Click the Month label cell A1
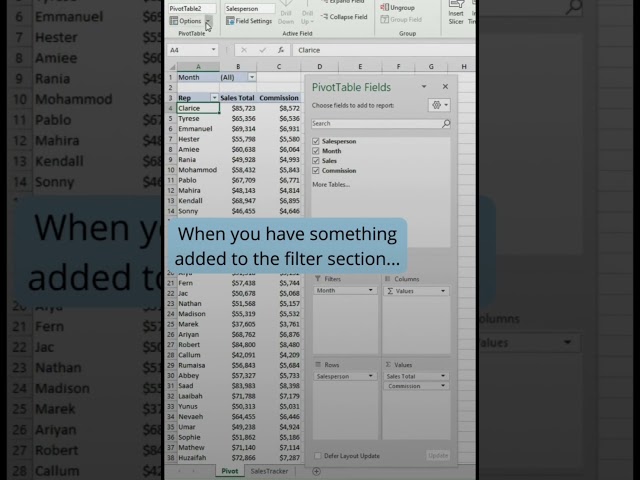Image resolution: width=640 pixels, height=480 pixels. pyautogui.click(x=198, y=77)
